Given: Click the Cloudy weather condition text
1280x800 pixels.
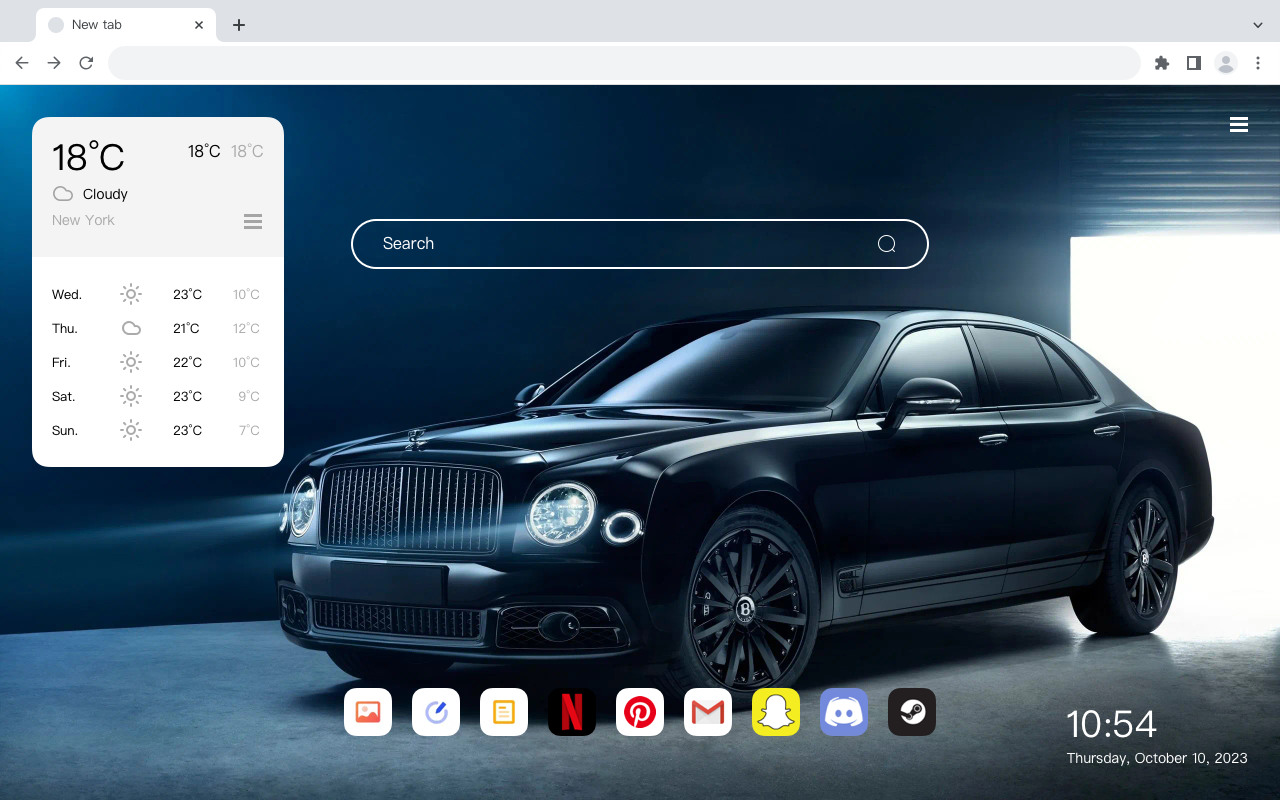Looking at the screenshot, I should (x=105, y=194).
